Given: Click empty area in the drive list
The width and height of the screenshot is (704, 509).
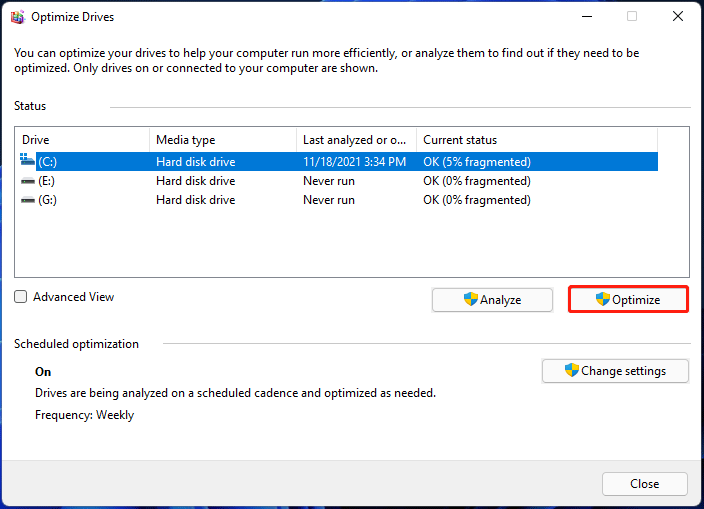Looking at the screenshot, I should click(x=350, y=245).
